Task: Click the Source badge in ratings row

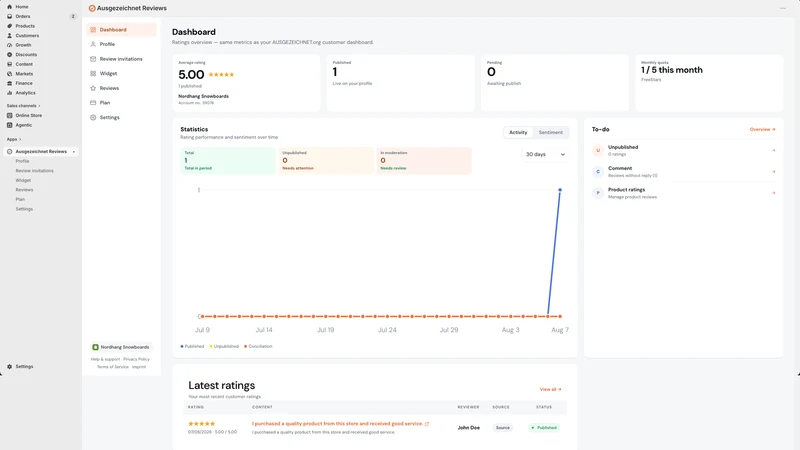Action: coord(503,428)
